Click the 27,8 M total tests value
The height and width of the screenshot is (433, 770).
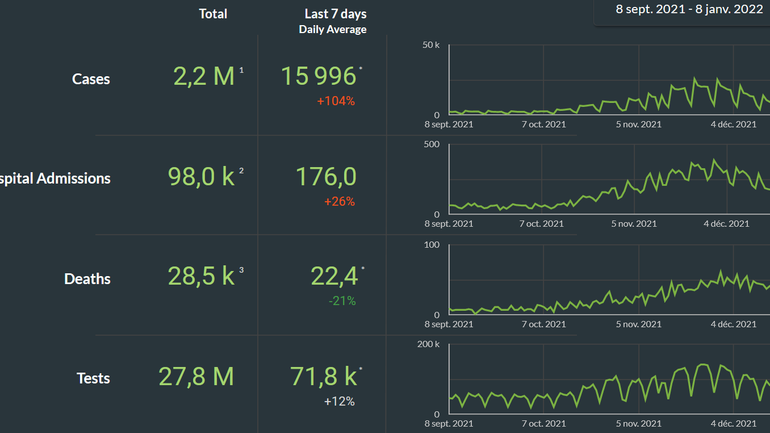[x=196, y=377]
